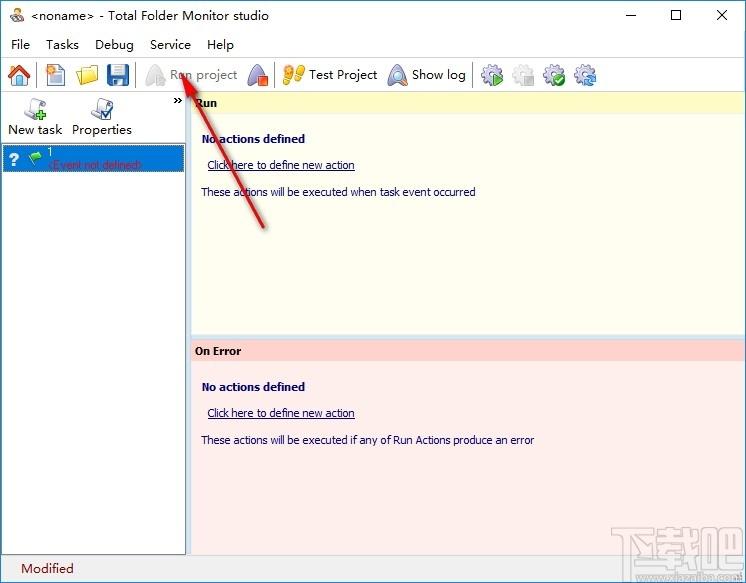Create a new project document icon
This screenshot has height=583, width=746.
click(x=56, y=75)
